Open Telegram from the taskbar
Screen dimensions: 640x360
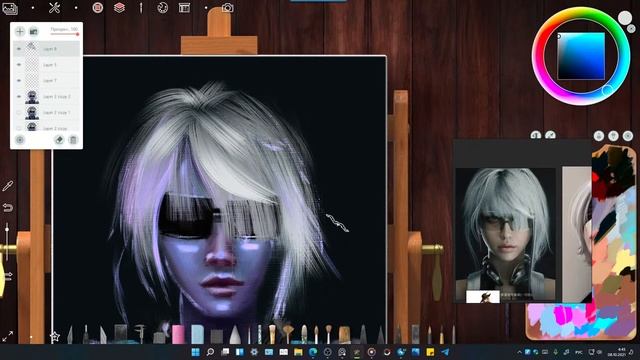(445, 352)
